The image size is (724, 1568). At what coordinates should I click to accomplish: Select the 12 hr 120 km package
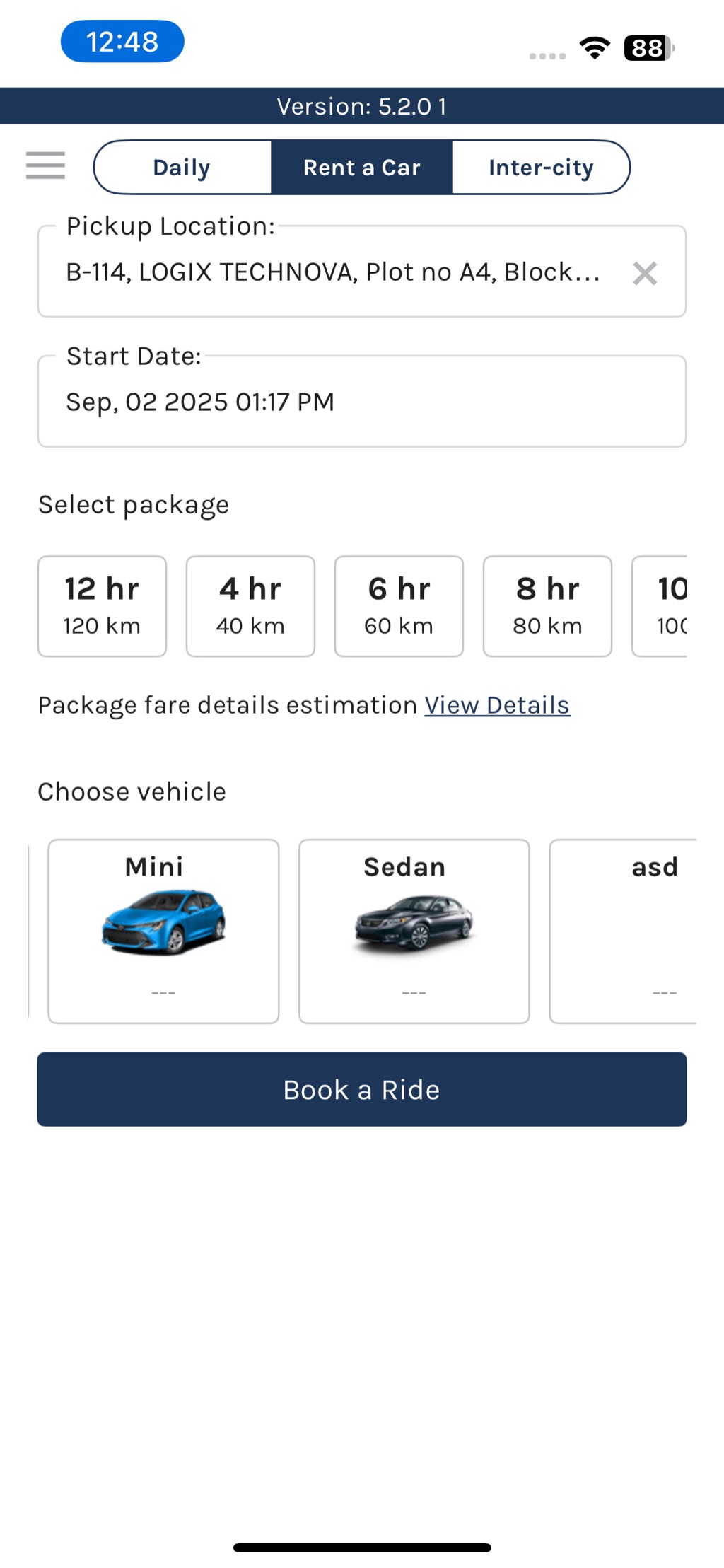(102, 606)
